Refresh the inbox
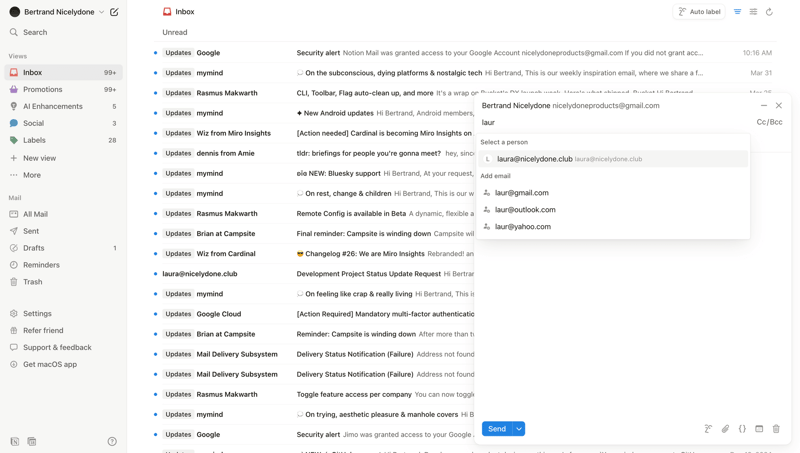Viewport: 800px width, 453px height. 769,12
